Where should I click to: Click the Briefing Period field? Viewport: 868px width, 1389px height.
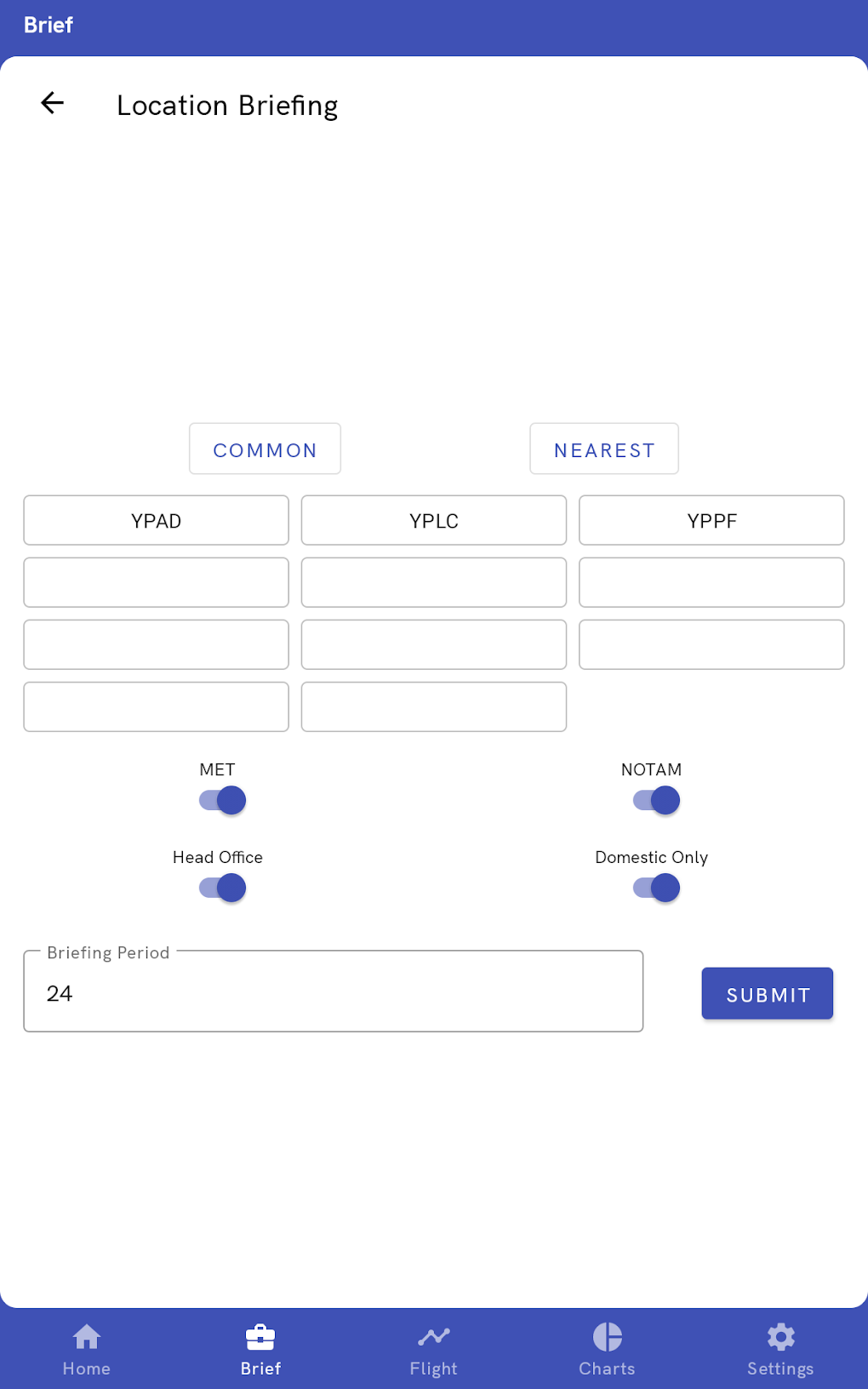click(333, 992)
